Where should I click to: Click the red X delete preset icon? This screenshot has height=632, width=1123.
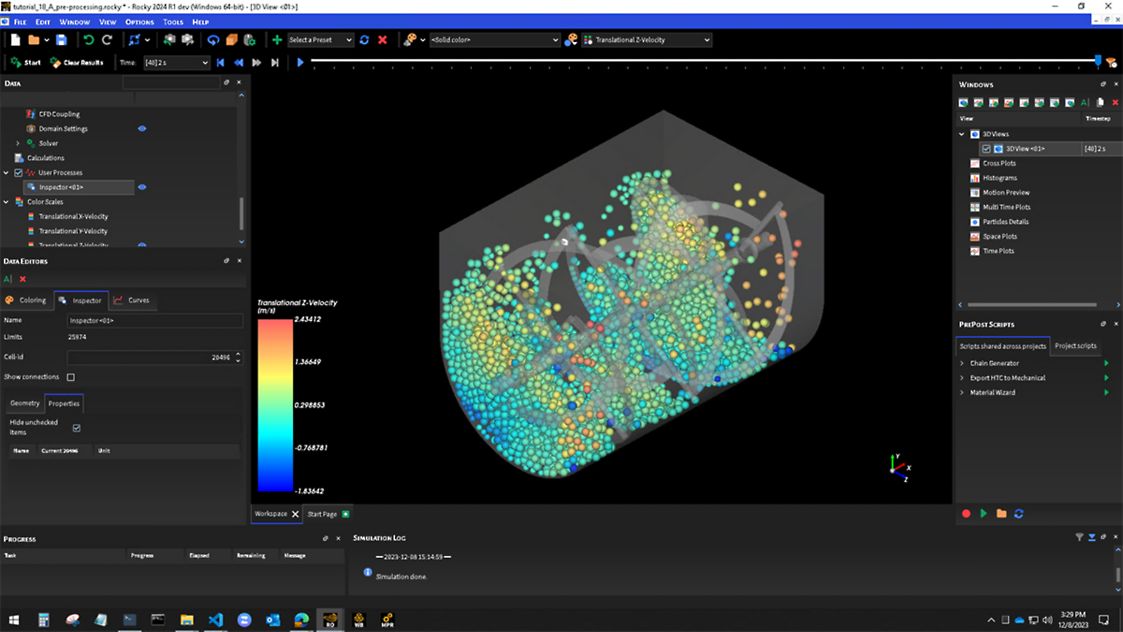click(x=382, y=40)
